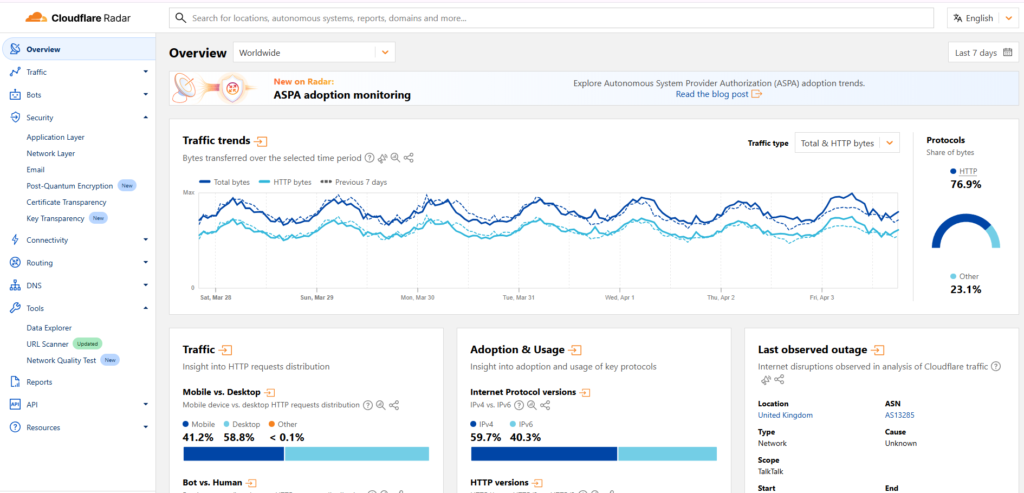This screenshot has height=493, width=1024.
Task: Open the AS13285 ASN link
Action: [898, 415]
